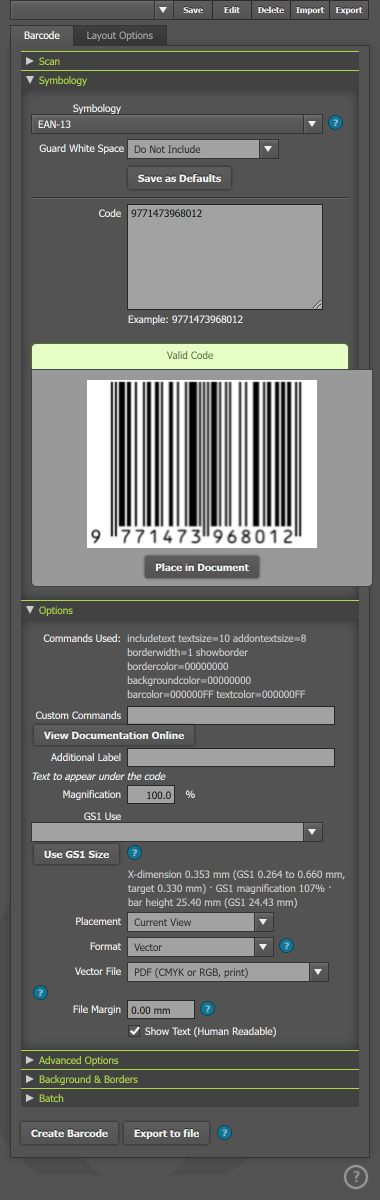This screenshot has width=380, height=1200.
Task: Collapse the Options section
Action: [190, 610]
